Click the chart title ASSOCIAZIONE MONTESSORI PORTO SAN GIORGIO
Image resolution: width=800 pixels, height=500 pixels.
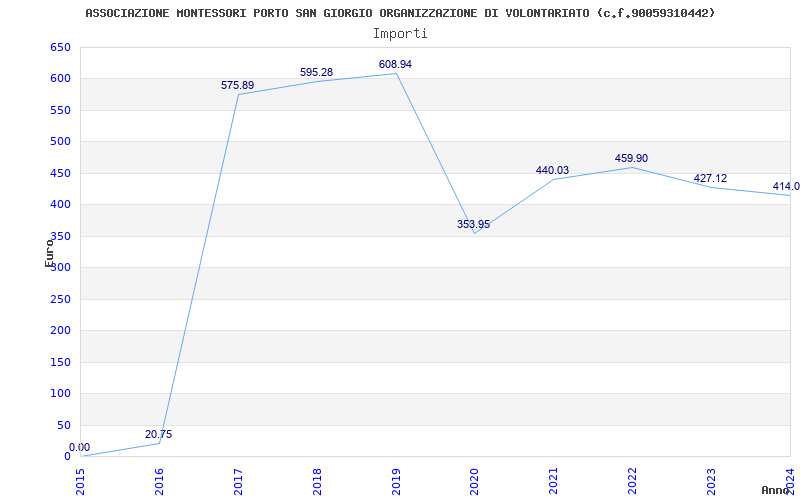pyautogui.click(x=400, y=13)
